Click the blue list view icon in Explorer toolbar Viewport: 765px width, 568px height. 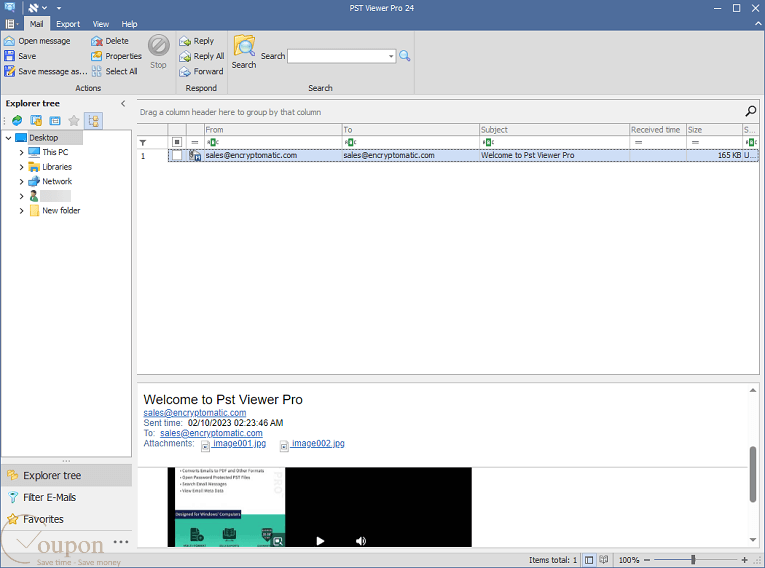coord(55,121)
